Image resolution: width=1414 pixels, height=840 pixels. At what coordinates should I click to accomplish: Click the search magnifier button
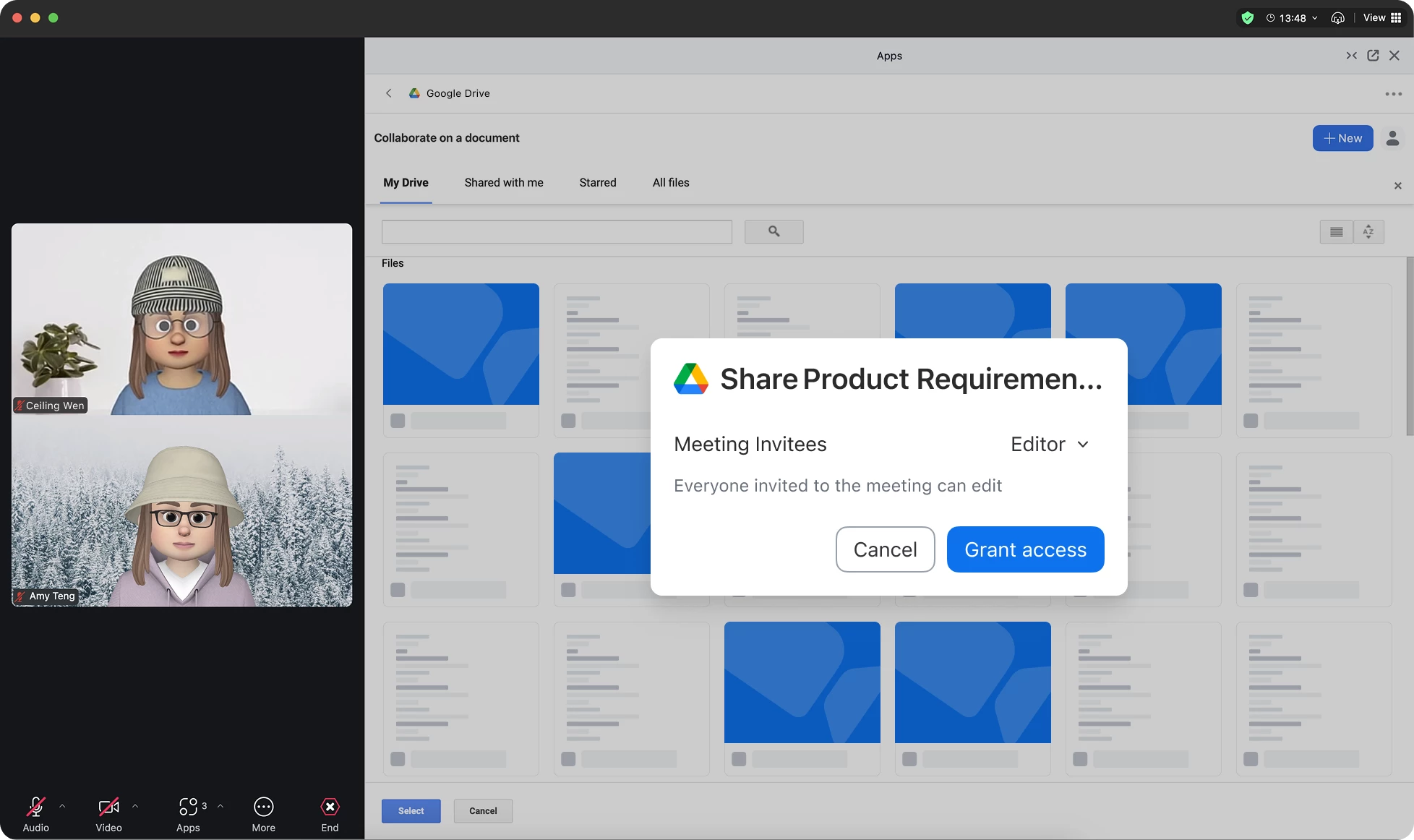pyautogui.click(x=774, y=231)
